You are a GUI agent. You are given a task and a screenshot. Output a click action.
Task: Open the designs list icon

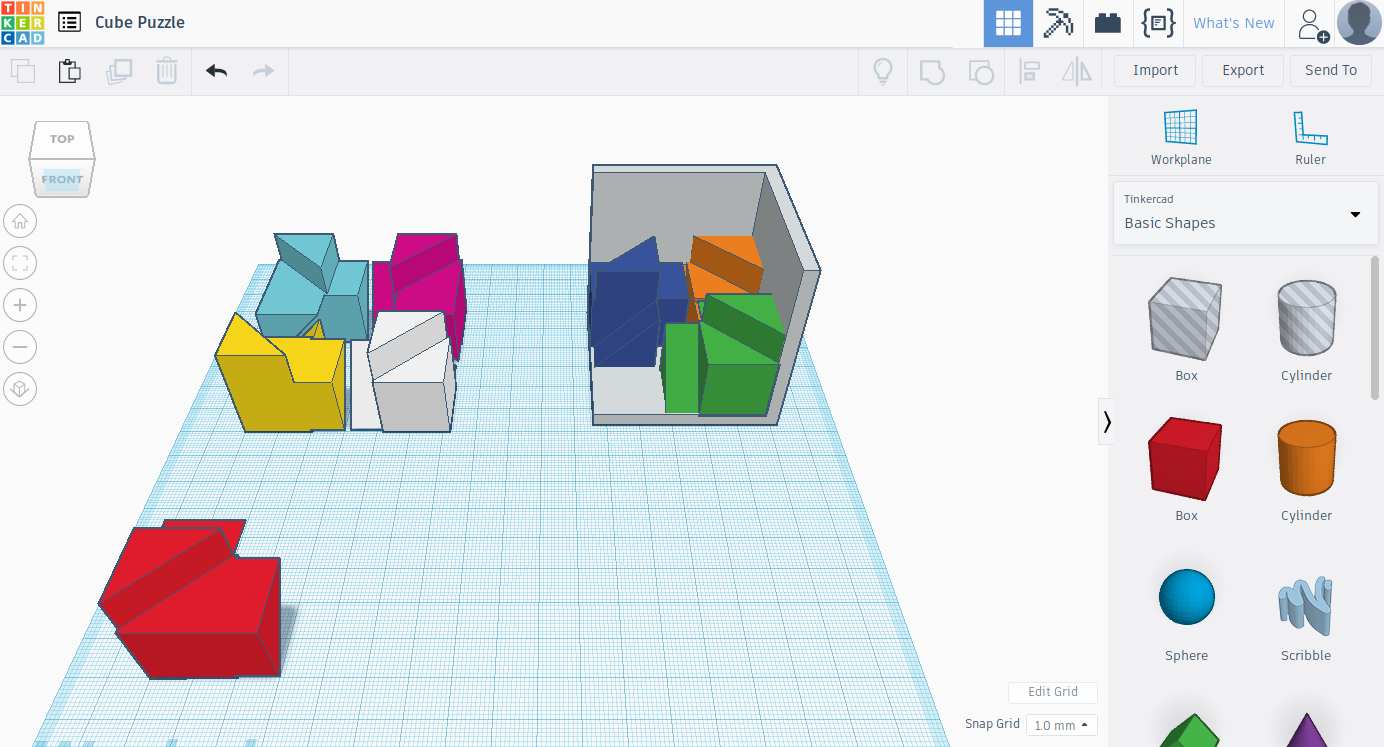(69, 22)
